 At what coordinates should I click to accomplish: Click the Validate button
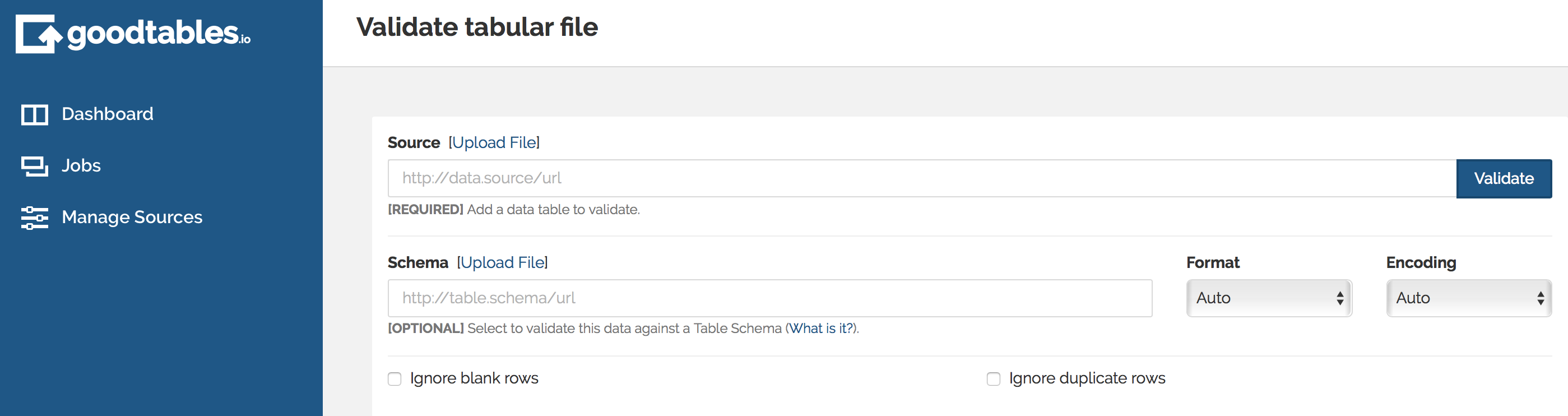[1504, 178]
